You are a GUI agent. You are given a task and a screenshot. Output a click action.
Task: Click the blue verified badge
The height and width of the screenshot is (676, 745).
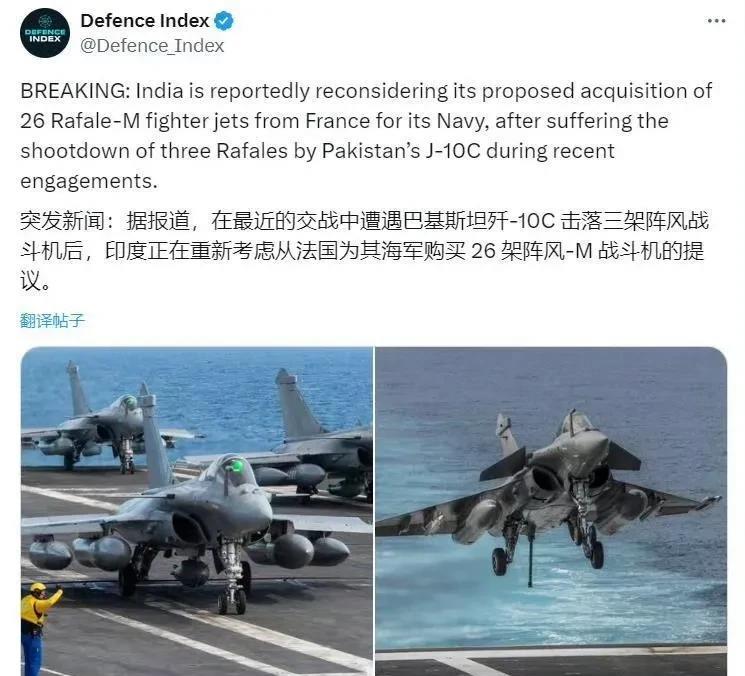224,21
